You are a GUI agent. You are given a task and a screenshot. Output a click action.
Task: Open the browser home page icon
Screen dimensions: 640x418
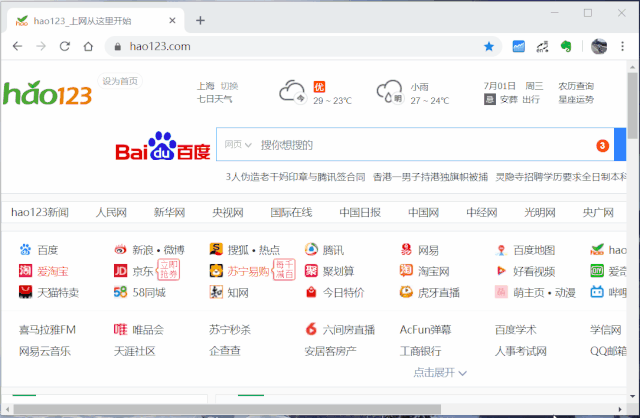click(88, 46)
